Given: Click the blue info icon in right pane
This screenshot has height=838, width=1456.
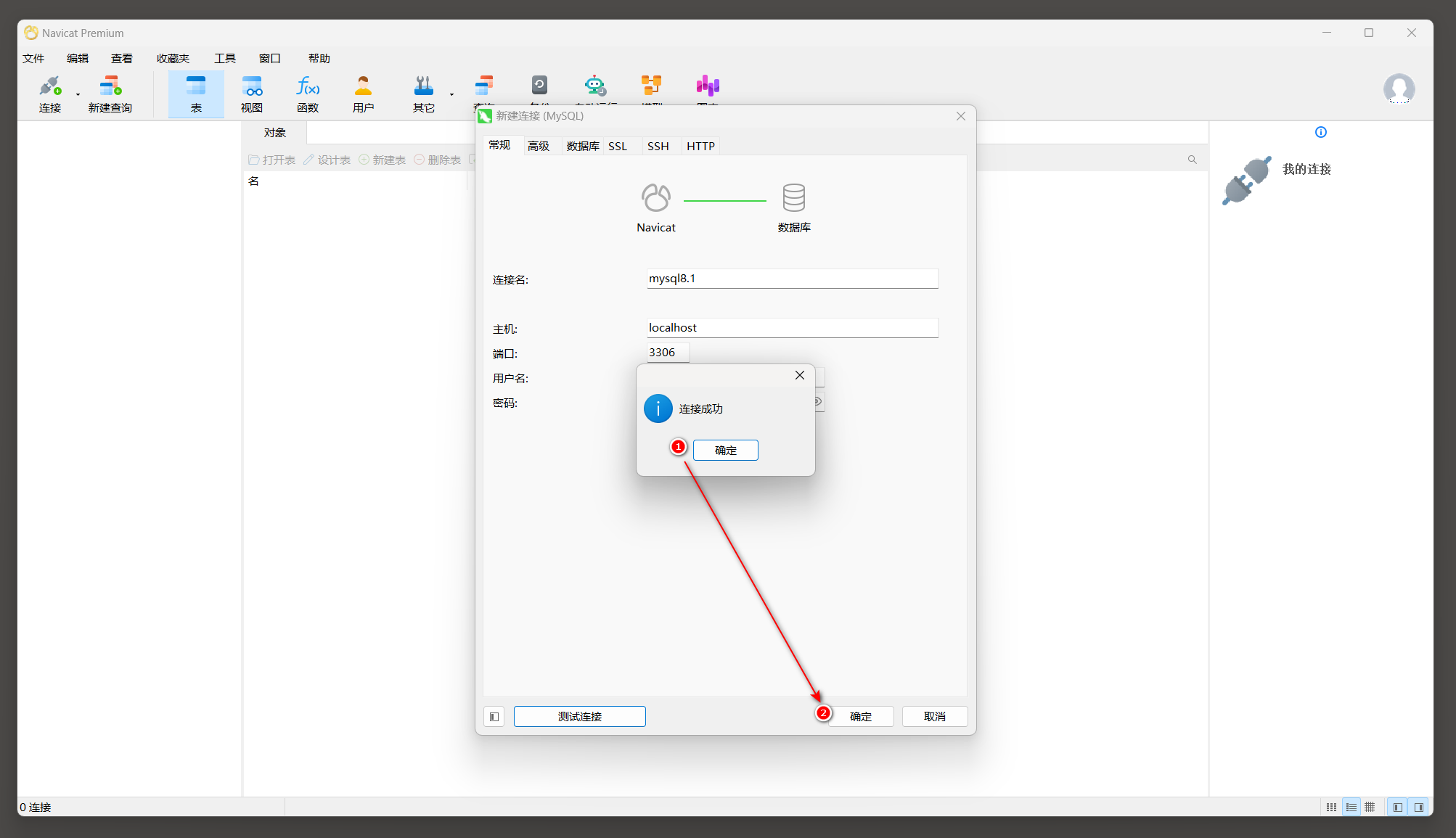Looking at the screenshot, I should [x=1321, y=132].
